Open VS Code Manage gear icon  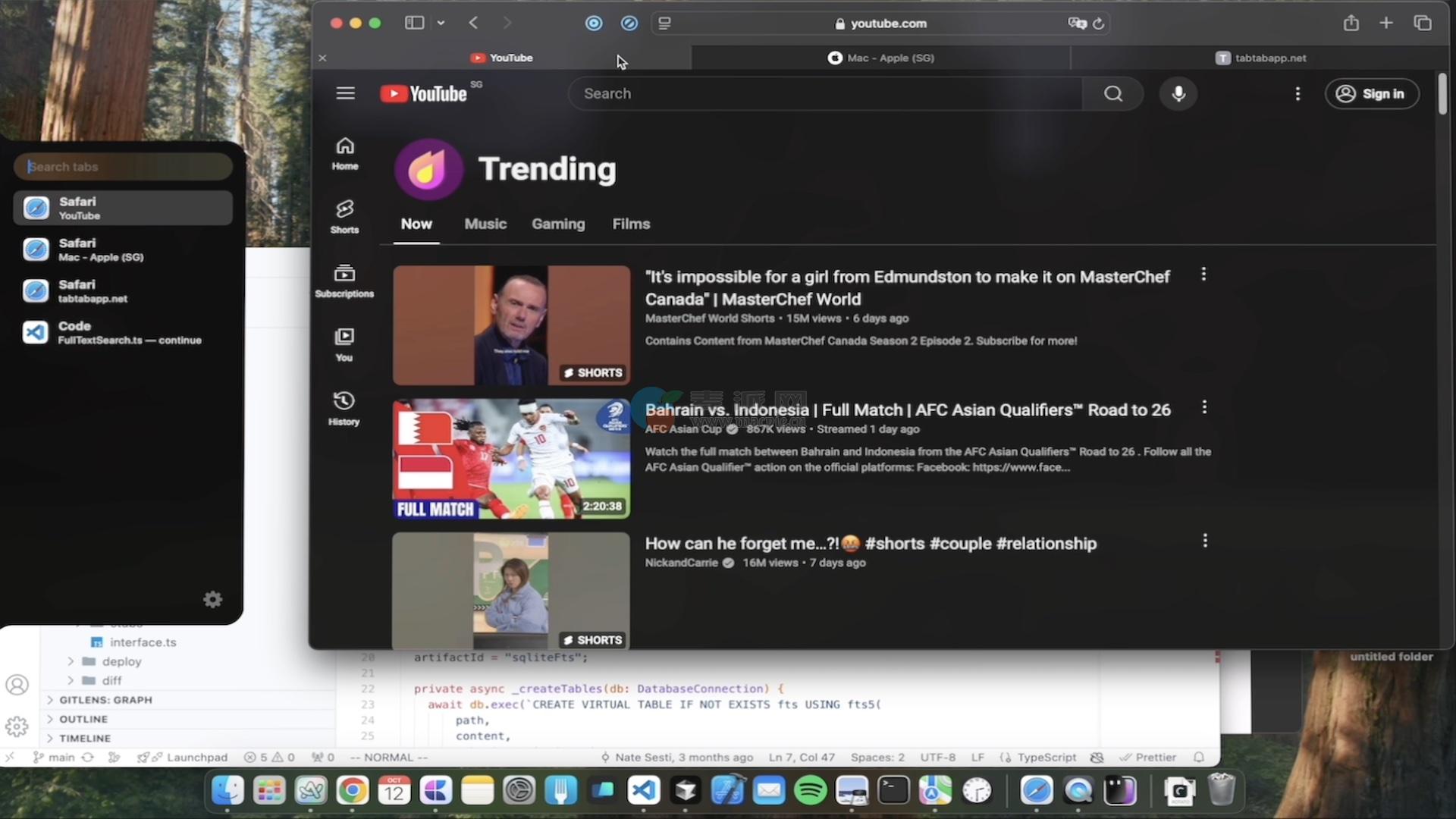(17, 726)
